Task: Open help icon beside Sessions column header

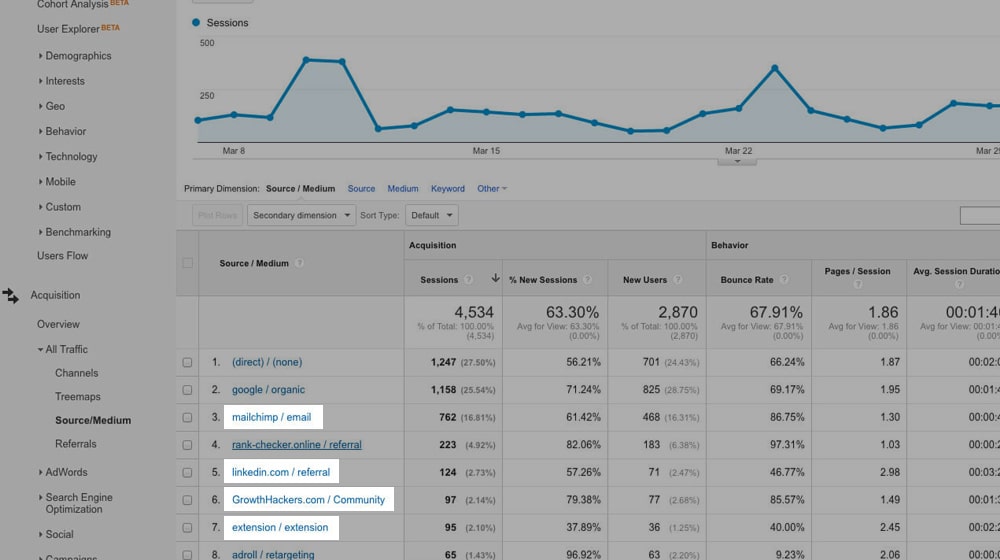Action: [468, 279]
